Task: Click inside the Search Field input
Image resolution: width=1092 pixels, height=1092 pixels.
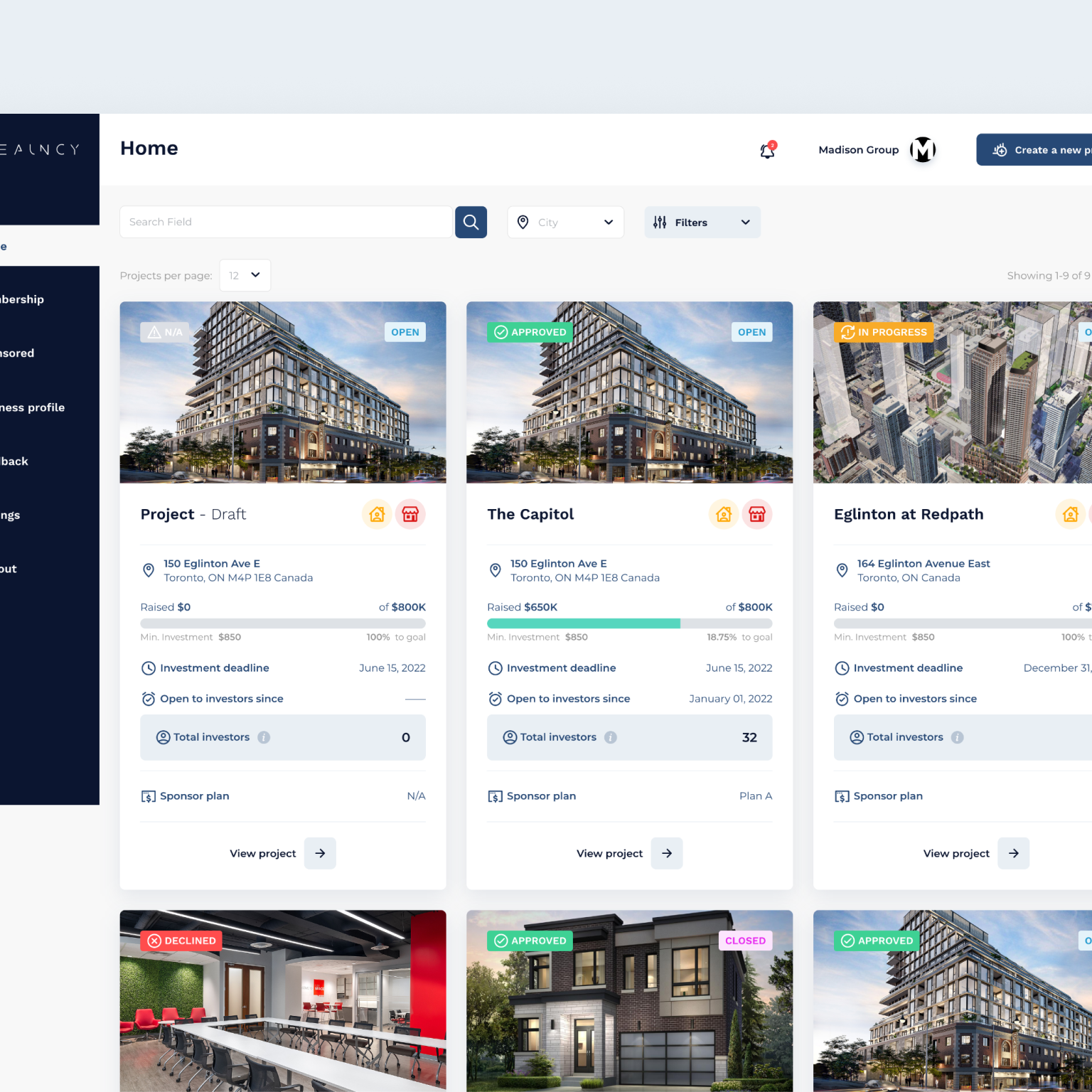Action: [284, 222]
